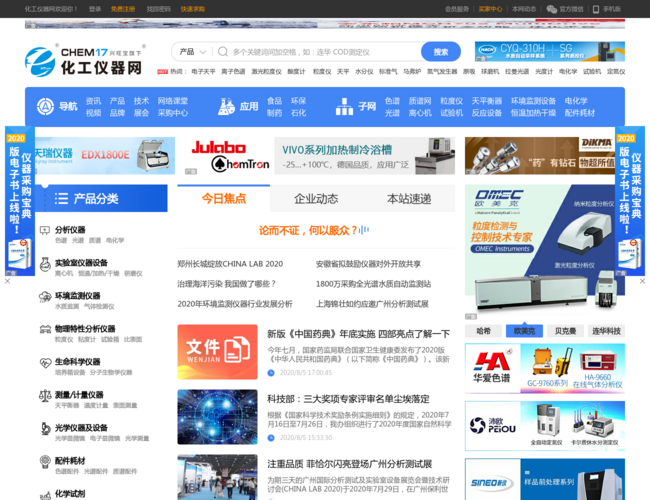Close the right floating ad banner
Viewport: 650px width, 500px height.
(x=642, y=281)
